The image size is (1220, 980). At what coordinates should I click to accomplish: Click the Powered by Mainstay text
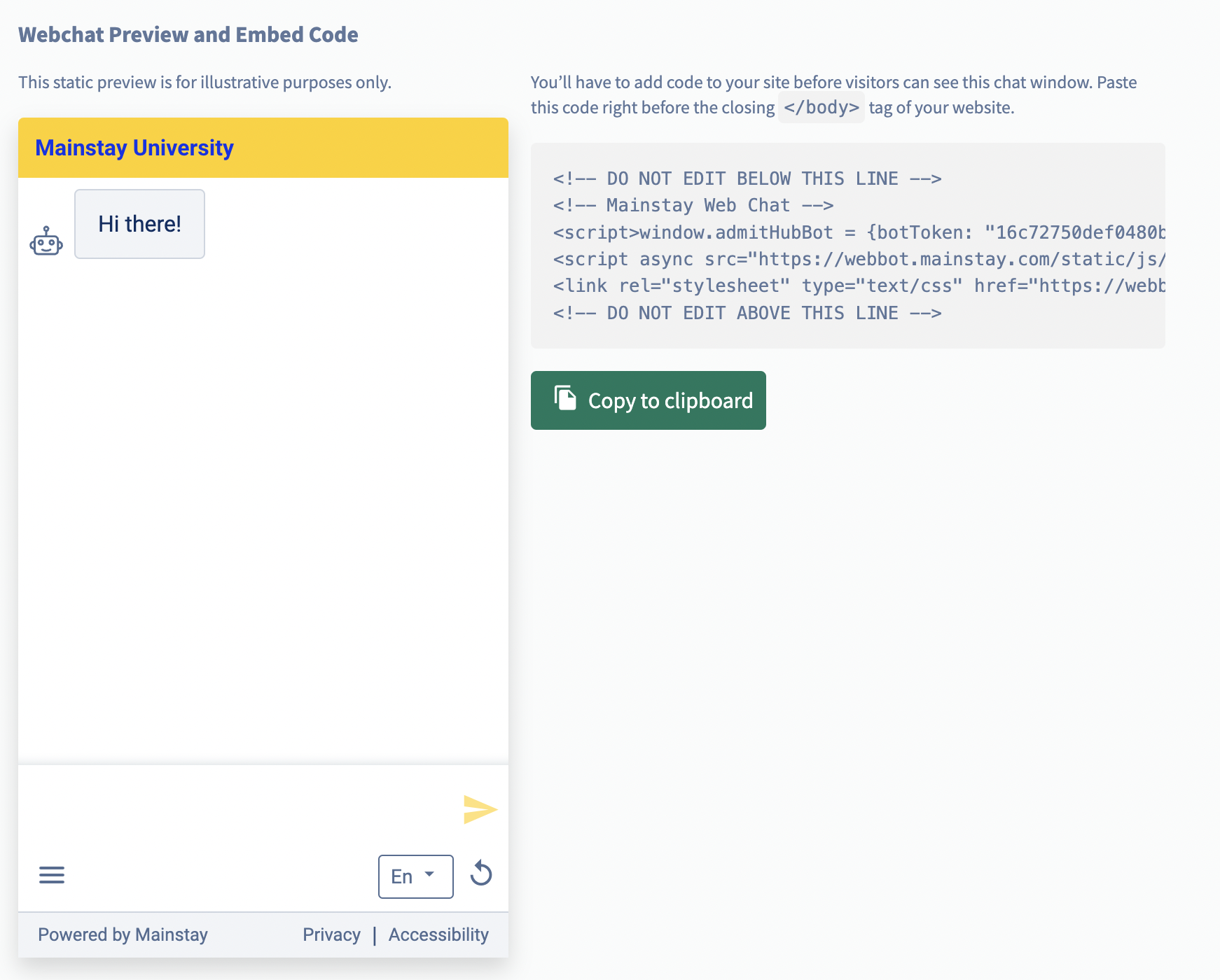tap(123, 934)
